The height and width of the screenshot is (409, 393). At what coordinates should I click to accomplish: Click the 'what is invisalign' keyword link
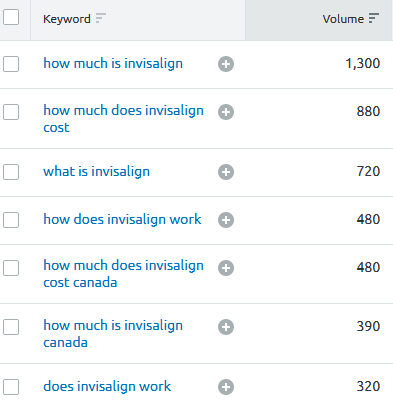coord(96,171)
